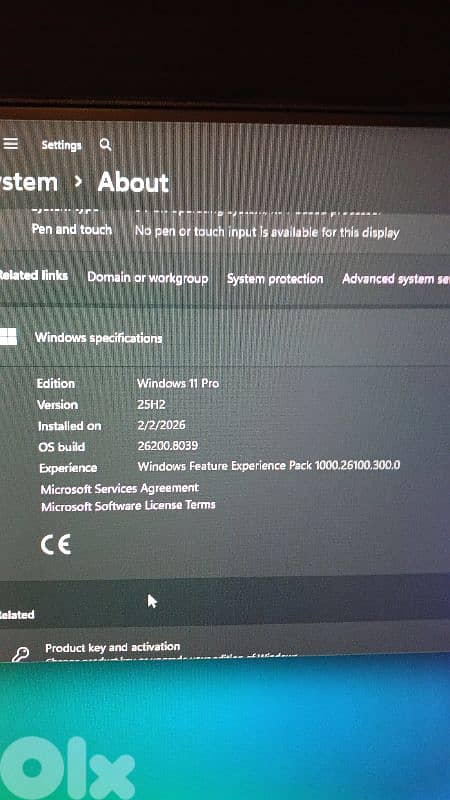Go back via the System breadcrumb
The width and height of the screenshot is (450, 800).
tap(28, 182)
